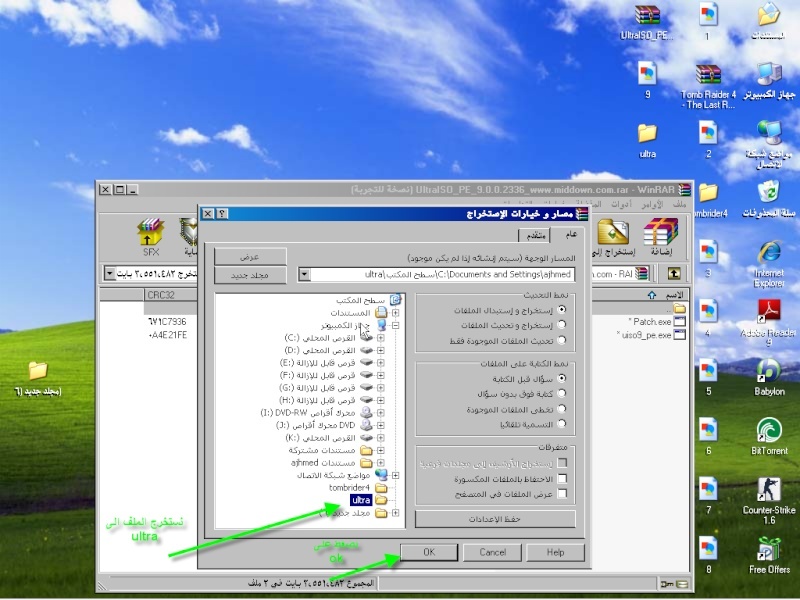The height and width of the screenshot is (600, 800).
Task: Collapse the جهاز الكمبيوتر tree node
Action: click(395, 325)
